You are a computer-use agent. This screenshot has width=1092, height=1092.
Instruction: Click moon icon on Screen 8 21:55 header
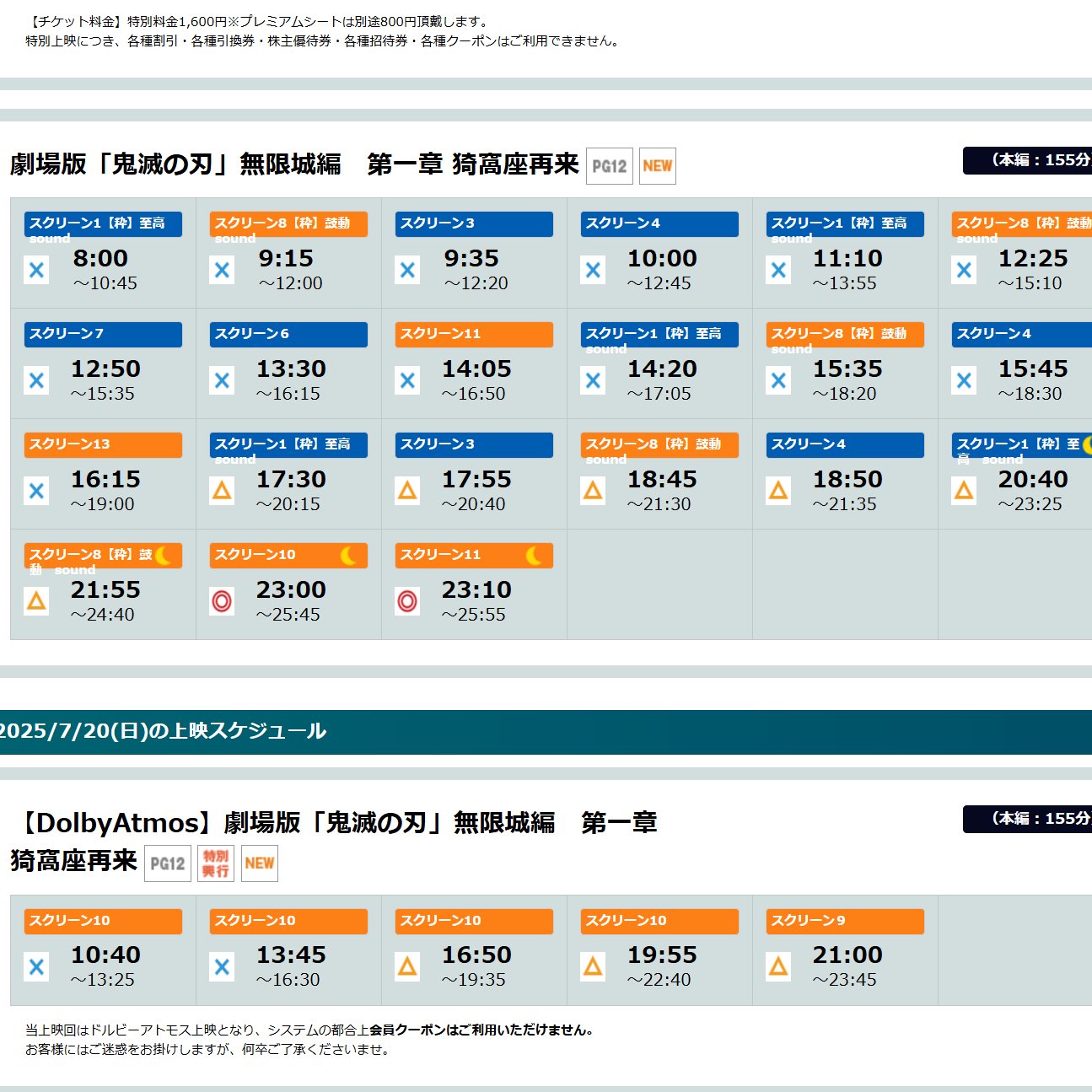pos(163,556)
